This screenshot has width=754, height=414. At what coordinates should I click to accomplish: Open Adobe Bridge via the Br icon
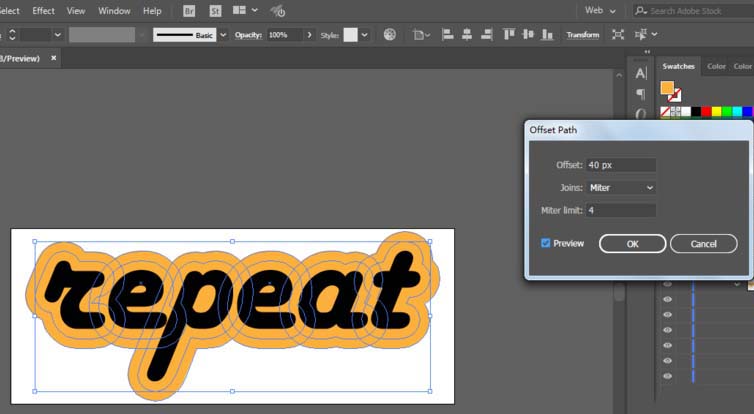pos(190,11)
